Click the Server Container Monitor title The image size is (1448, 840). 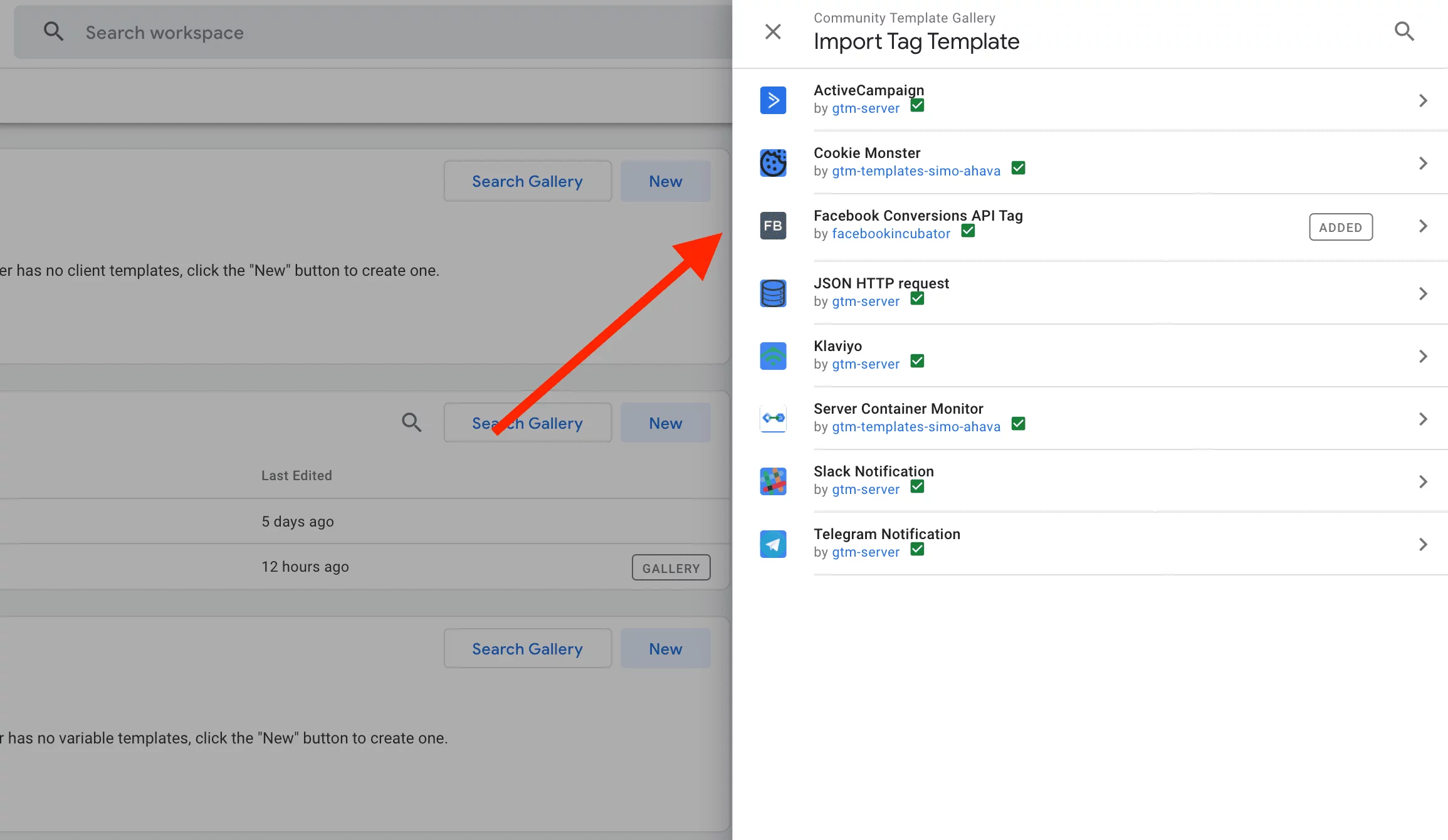point(898,409)
